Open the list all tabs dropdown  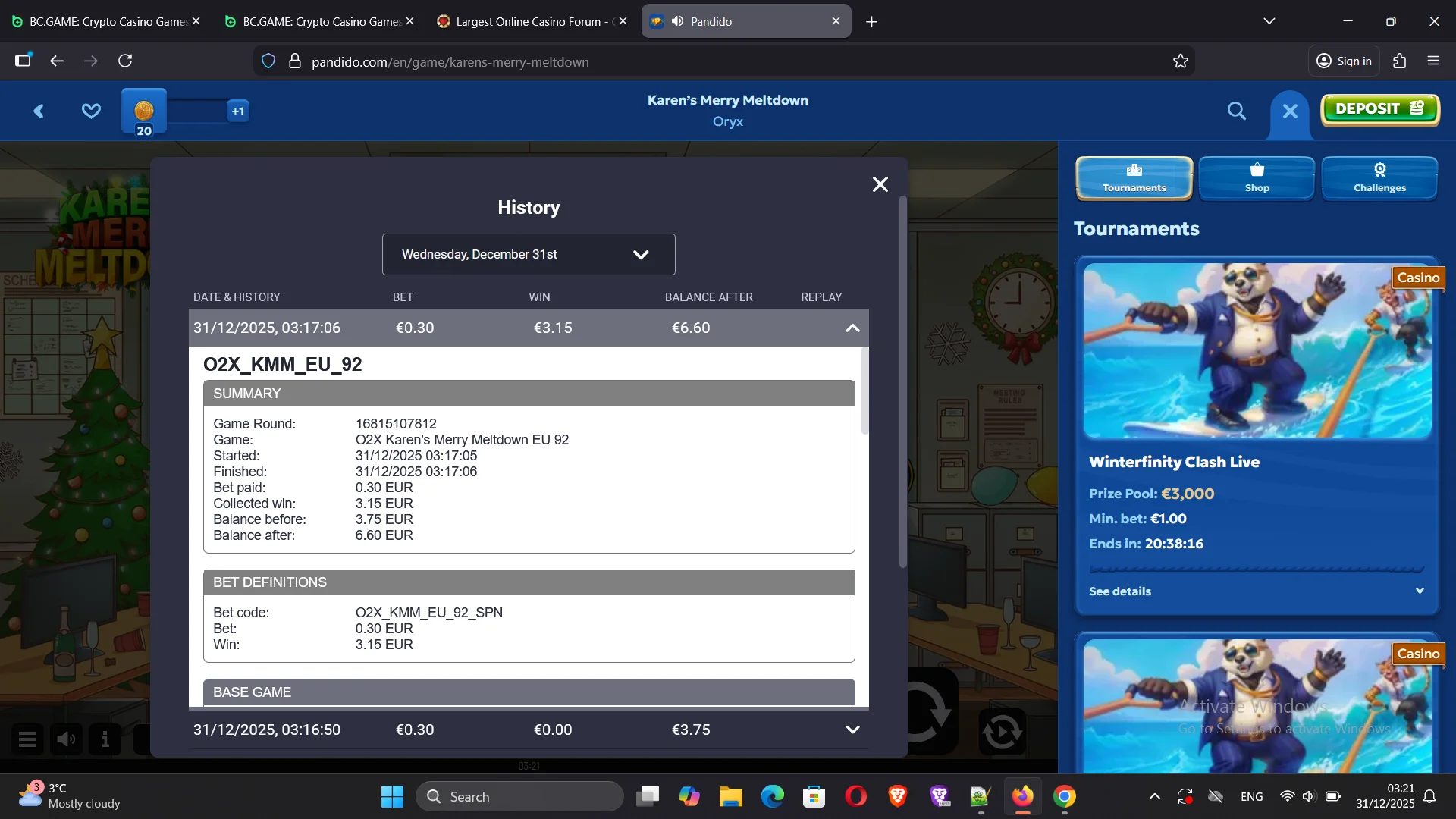point(1269,21)
